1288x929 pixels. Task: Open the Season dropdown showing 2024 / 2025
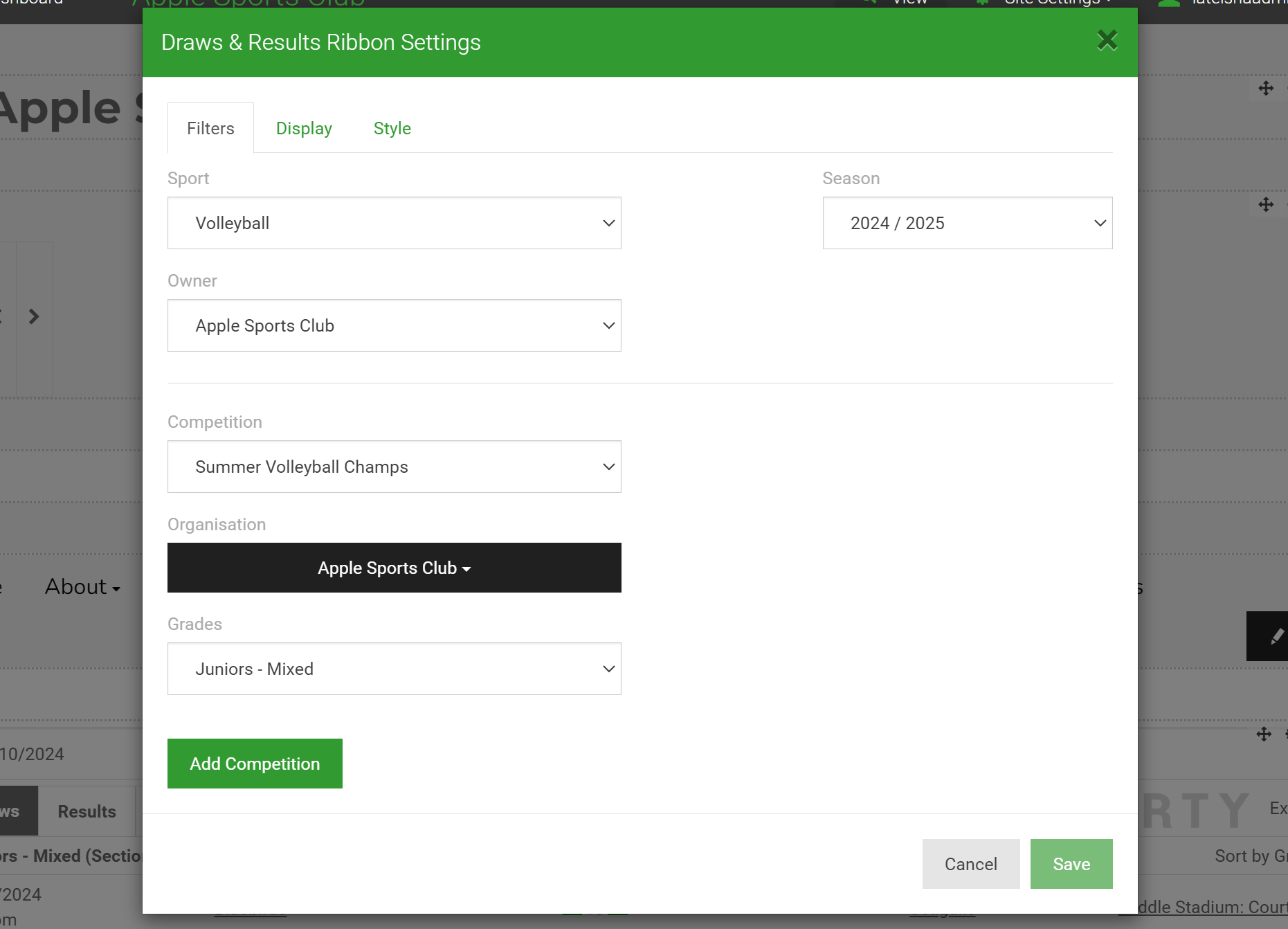(968, 223)
